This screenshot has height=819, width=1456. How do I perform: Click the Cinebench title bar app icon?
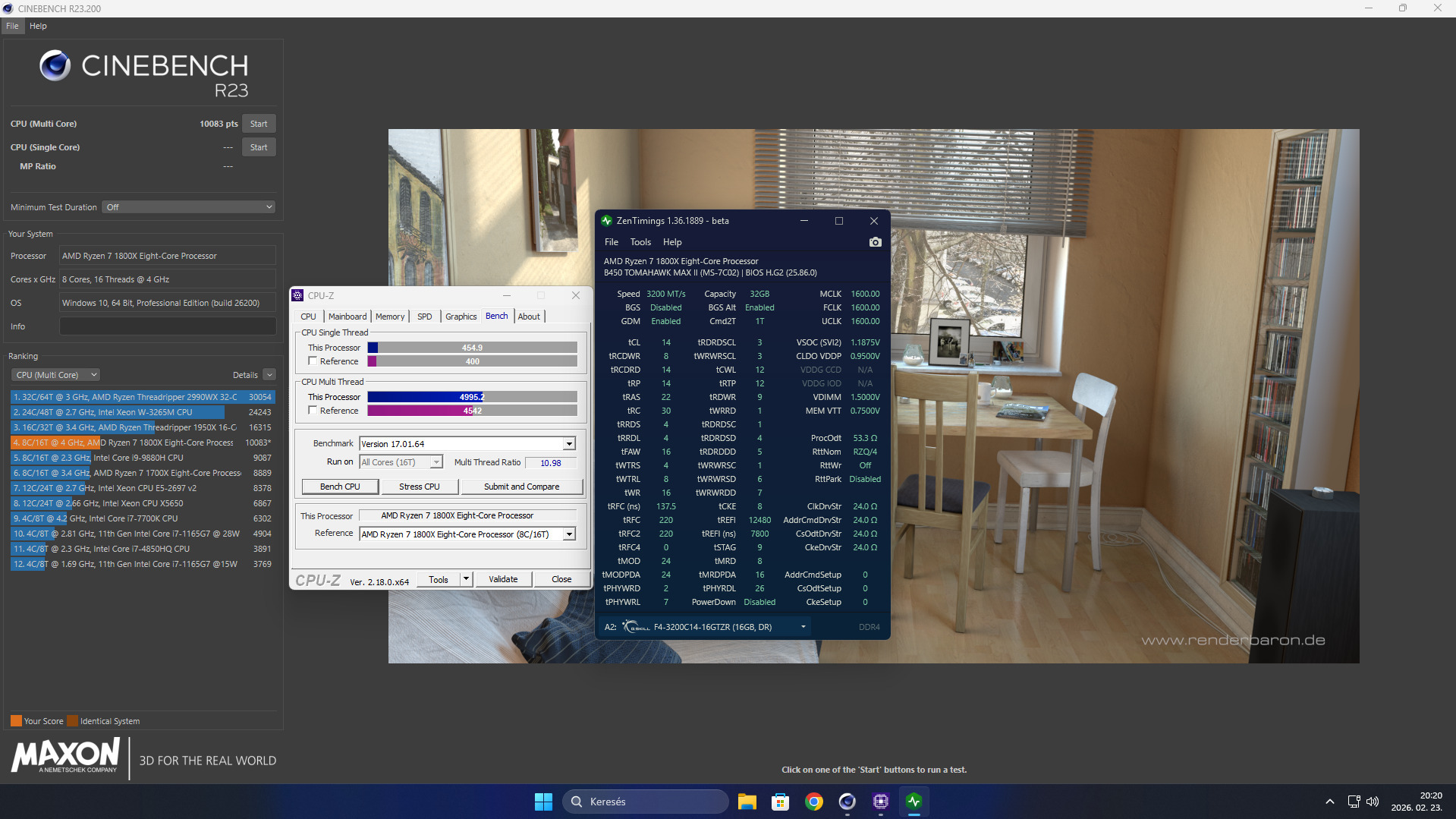tap(8, 8)
